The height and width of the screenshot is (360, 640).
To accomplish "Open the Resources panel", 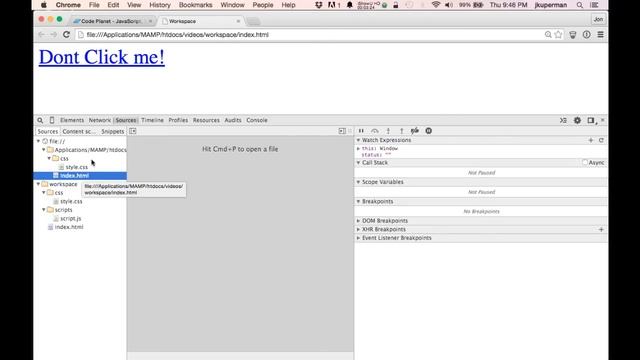I will pyautogui.click(x=206, y=120).
